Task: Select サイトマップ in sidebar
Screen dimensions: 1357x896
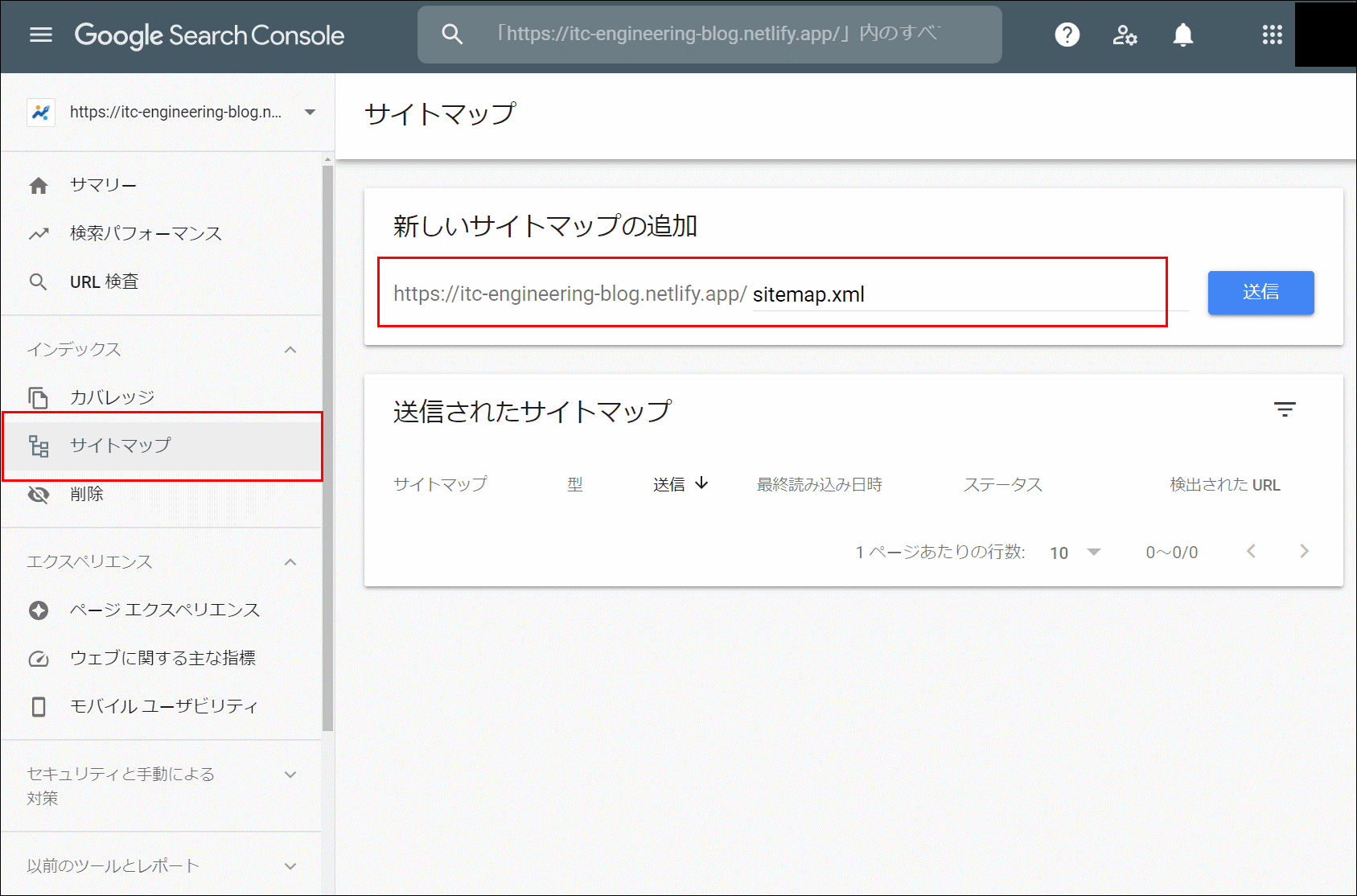Action: (x=161, y=446)
